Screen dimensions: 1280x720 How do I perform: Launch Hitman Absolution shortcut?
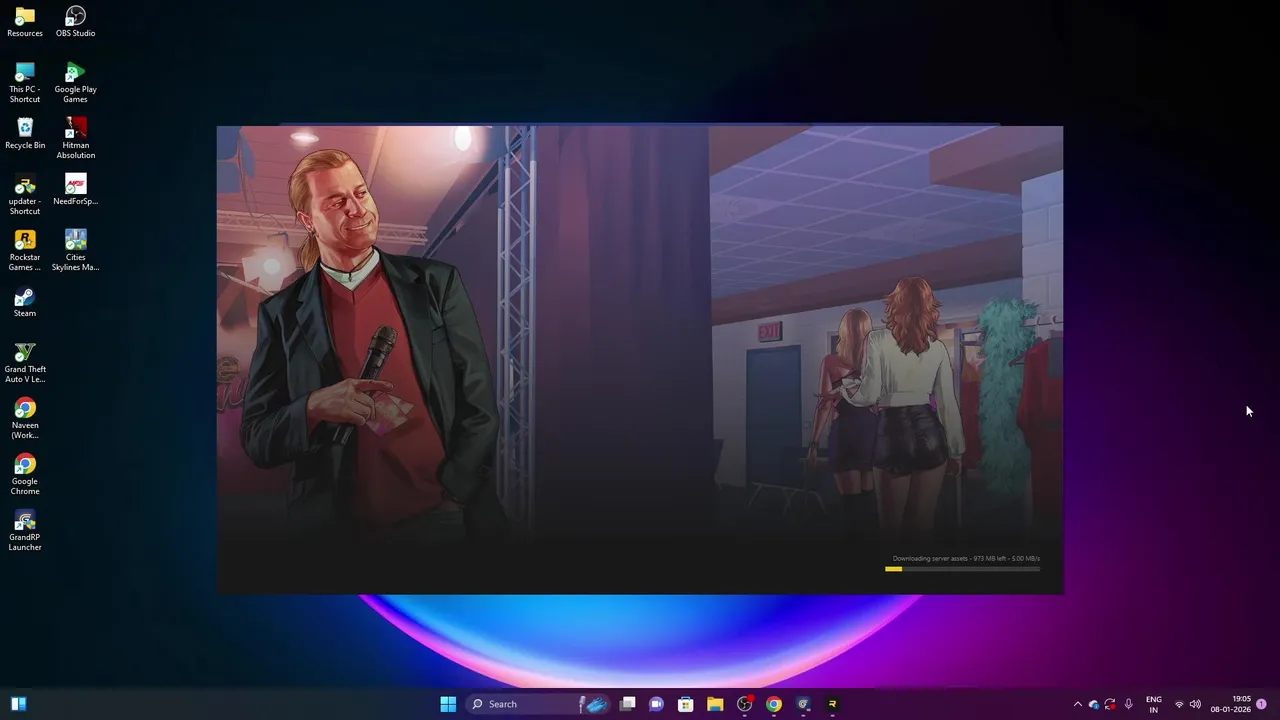pyautogui.click(x=75, y=139)
